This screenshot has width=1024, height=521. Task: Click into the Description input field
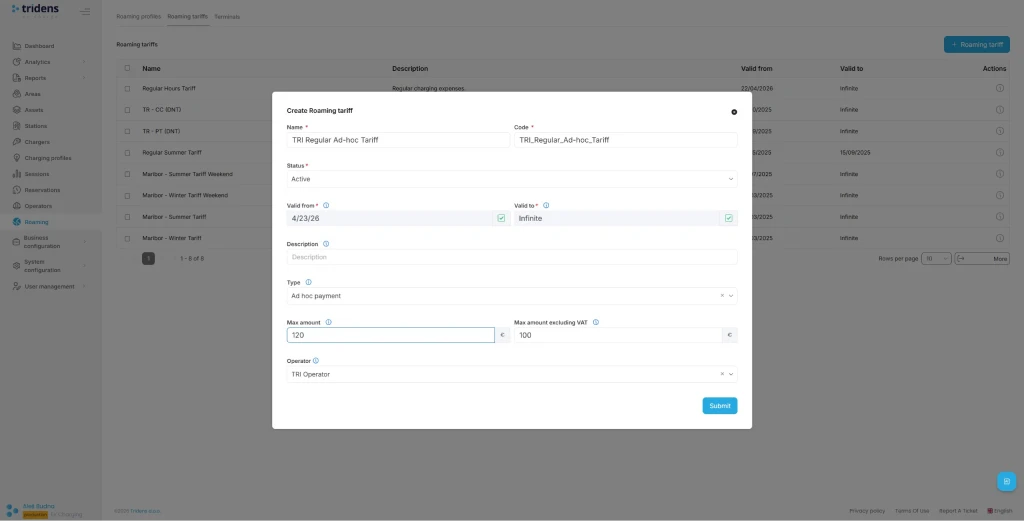tap(511, 257)
